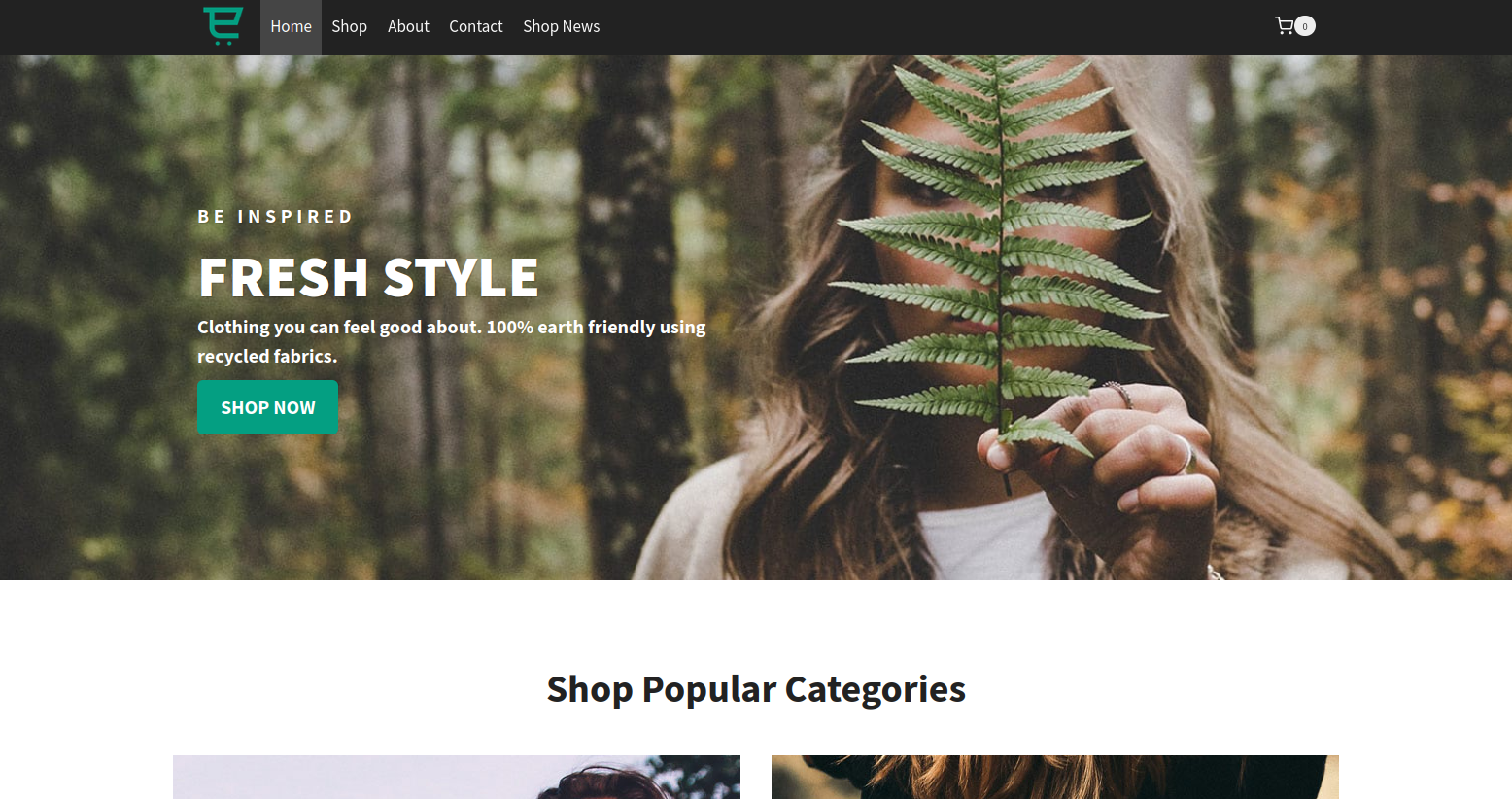This screenshot has height=799, width=1512.
Task: Open the Shop menu item
Action: (349, 27)
